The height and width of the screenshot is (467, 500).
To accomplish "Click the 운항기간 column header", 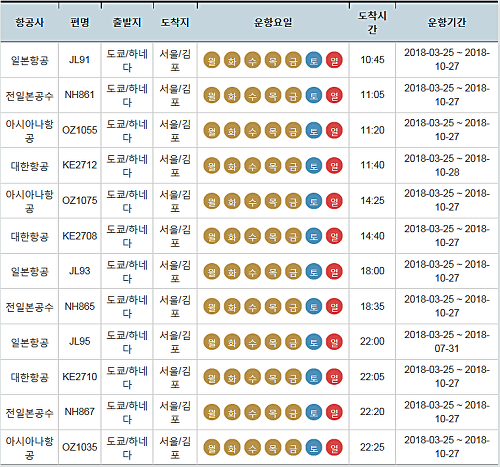I will tap(447, 22).
